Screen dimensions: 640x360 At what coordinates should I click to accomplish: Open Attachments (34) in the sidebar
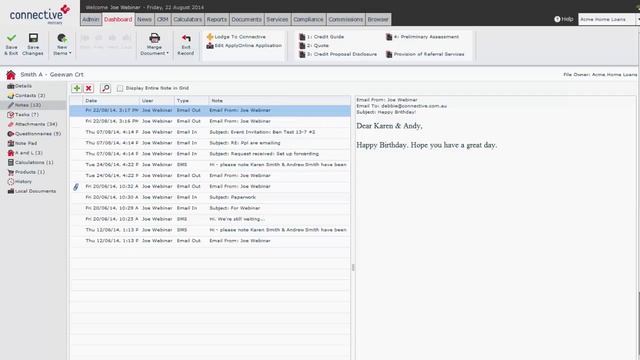[x=32, y=124]
